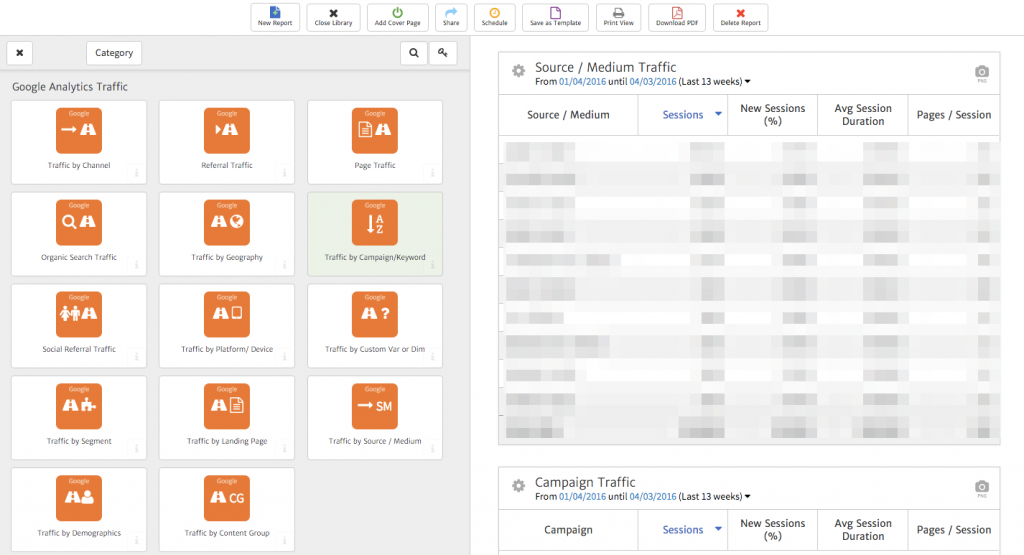Select the Page Traffic widget

click(375, 142)
